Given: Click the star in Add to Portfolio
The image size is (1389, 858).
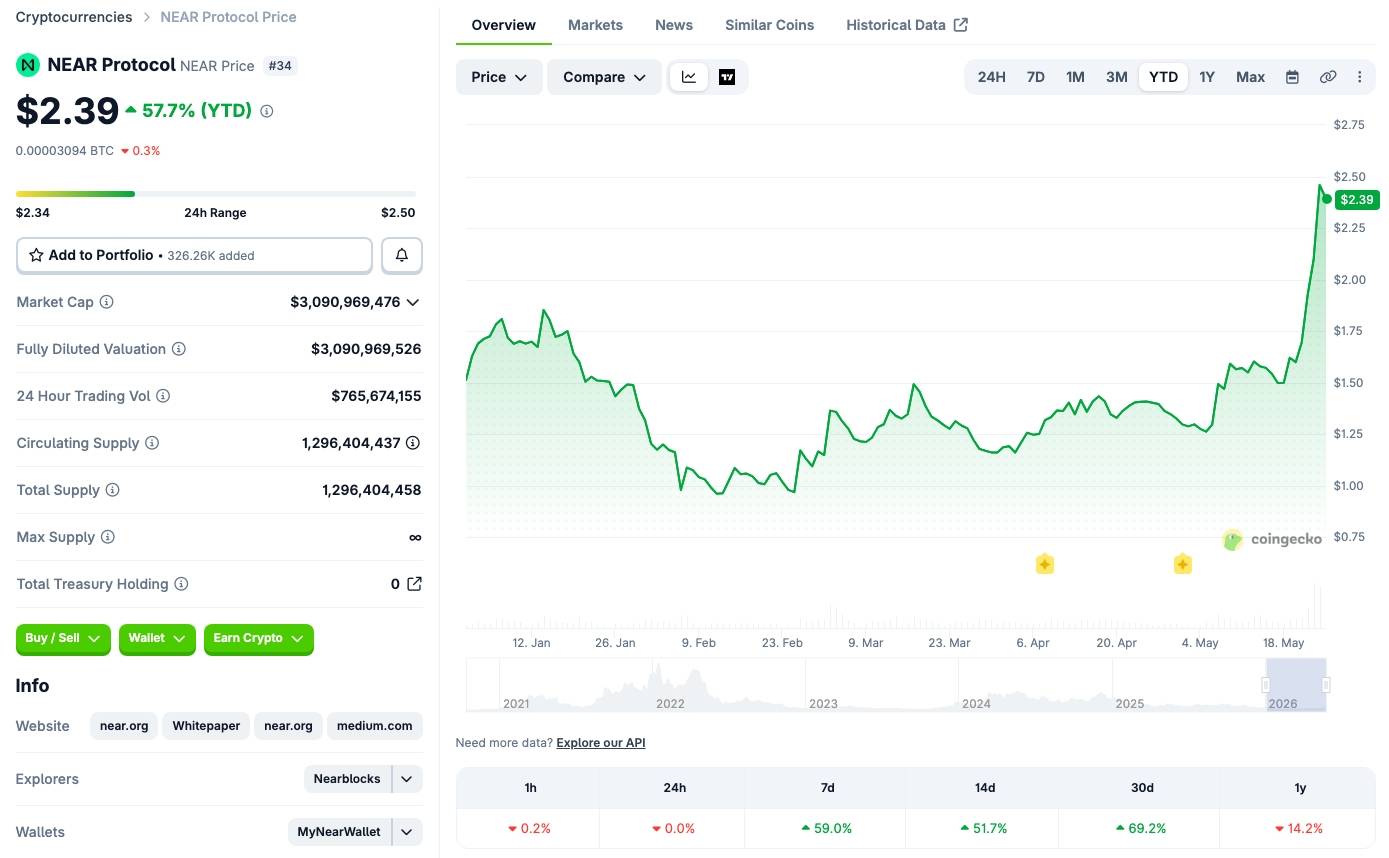Looking at the screenshot, I should (x=36, y=255).
